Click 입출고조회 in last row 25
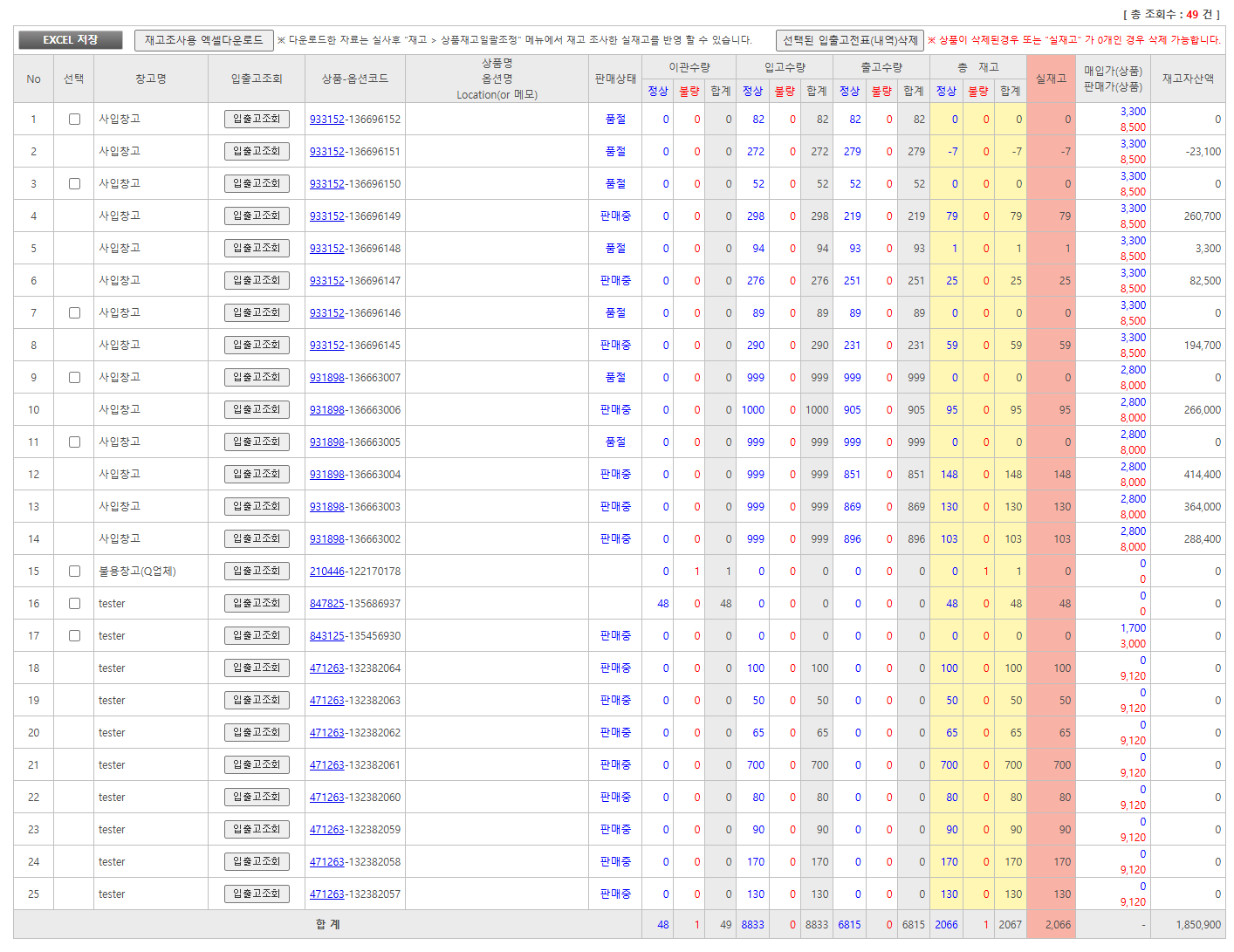1234x952 pixels. pos(257,894)
